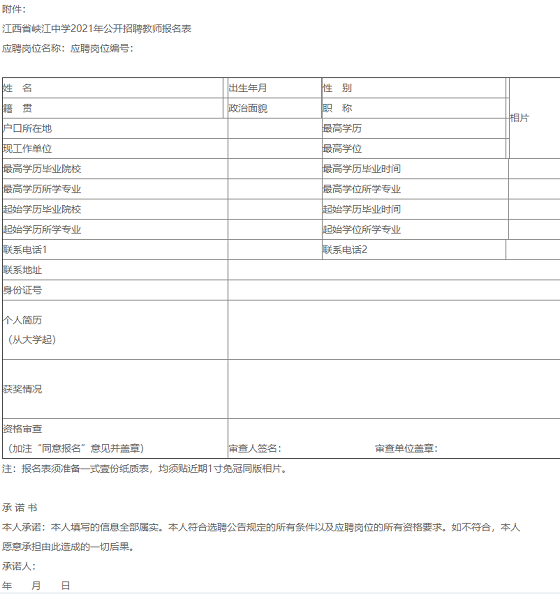Select the 出生年月 birth date cell

coord(274,88)
